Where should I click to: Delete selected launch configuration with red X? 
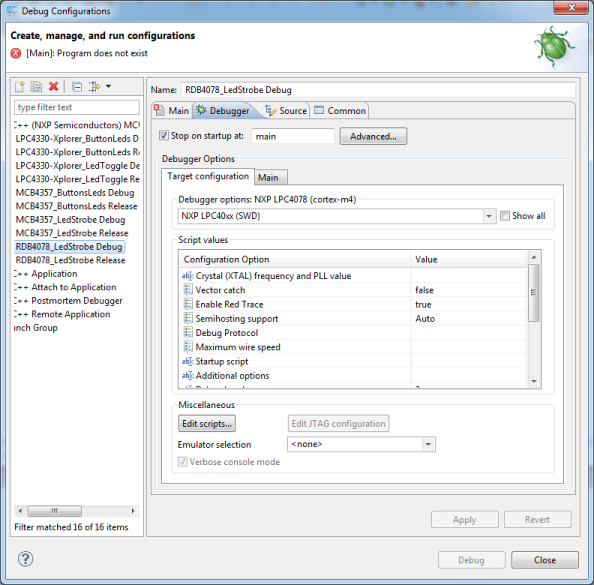(53, 87)
